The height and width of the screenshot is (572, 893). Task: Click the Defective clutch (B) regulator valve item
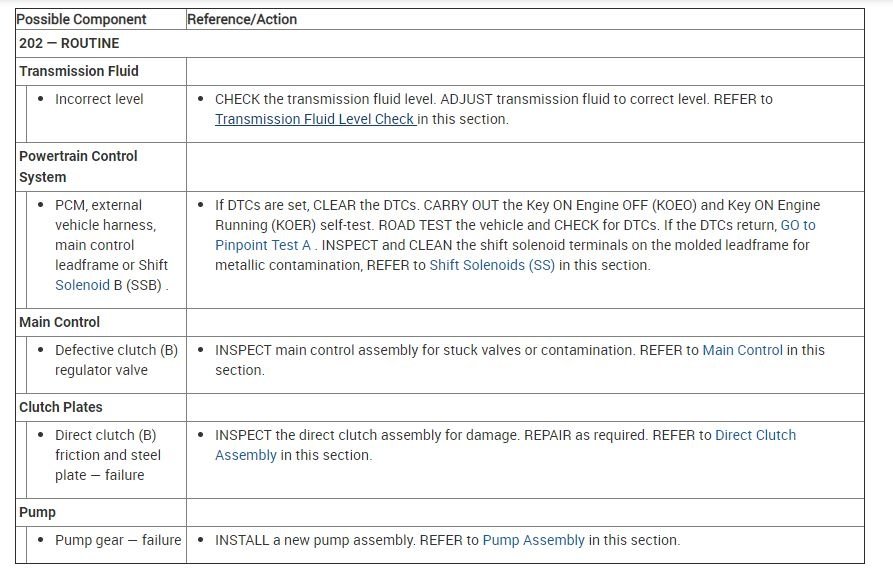coord(115,360)
